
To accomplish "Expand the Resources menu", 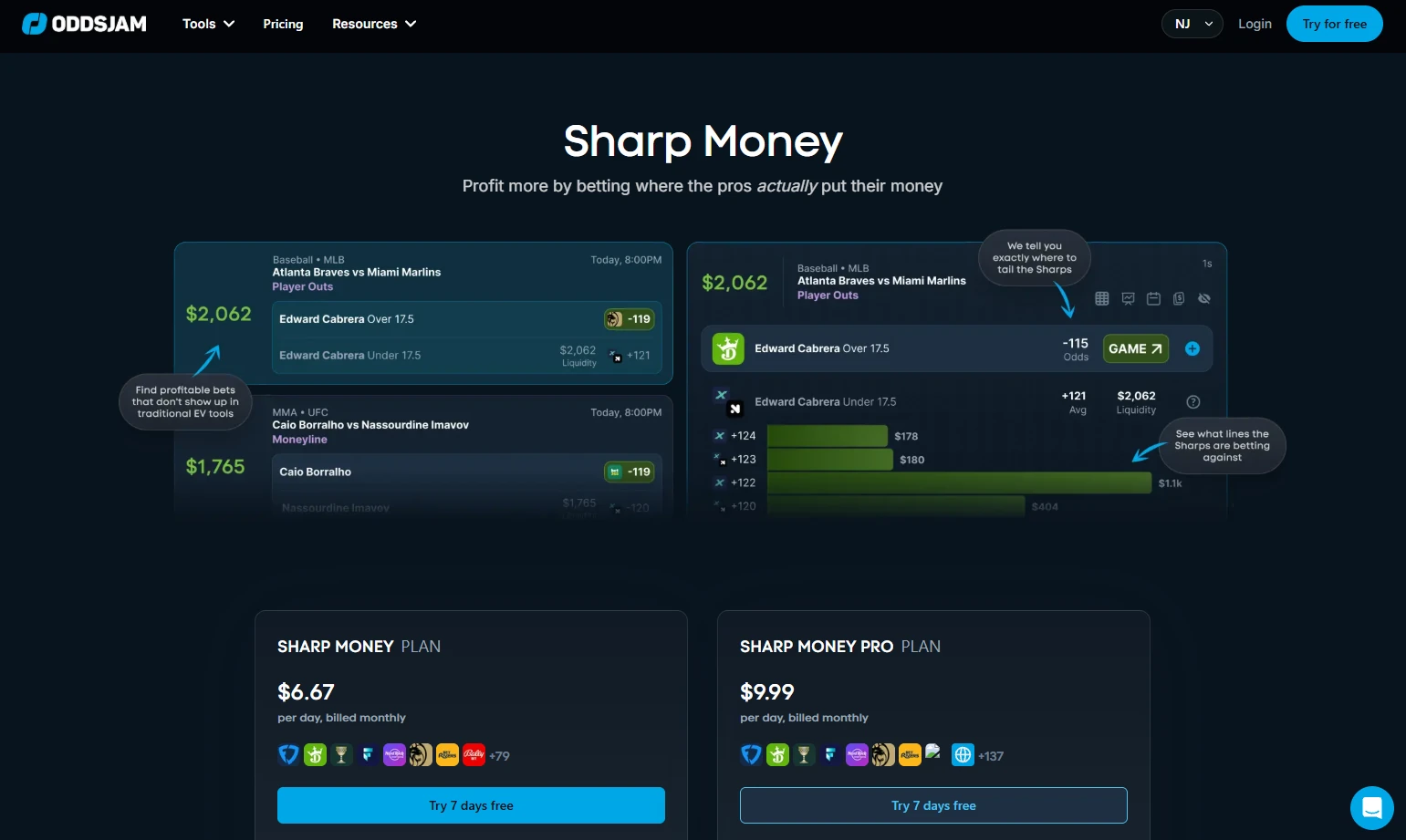I will (x=374, y=24).
